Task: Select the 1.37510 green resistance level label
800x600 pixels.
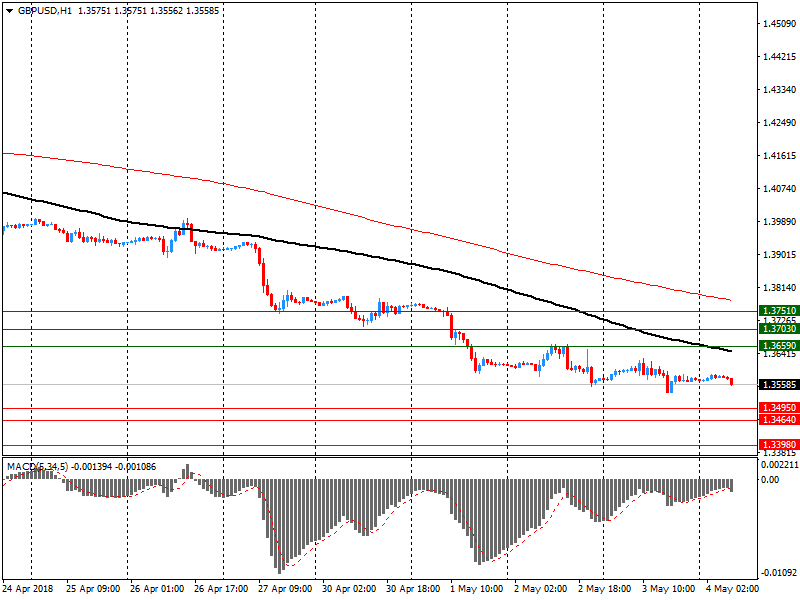Action: point(779,311)
